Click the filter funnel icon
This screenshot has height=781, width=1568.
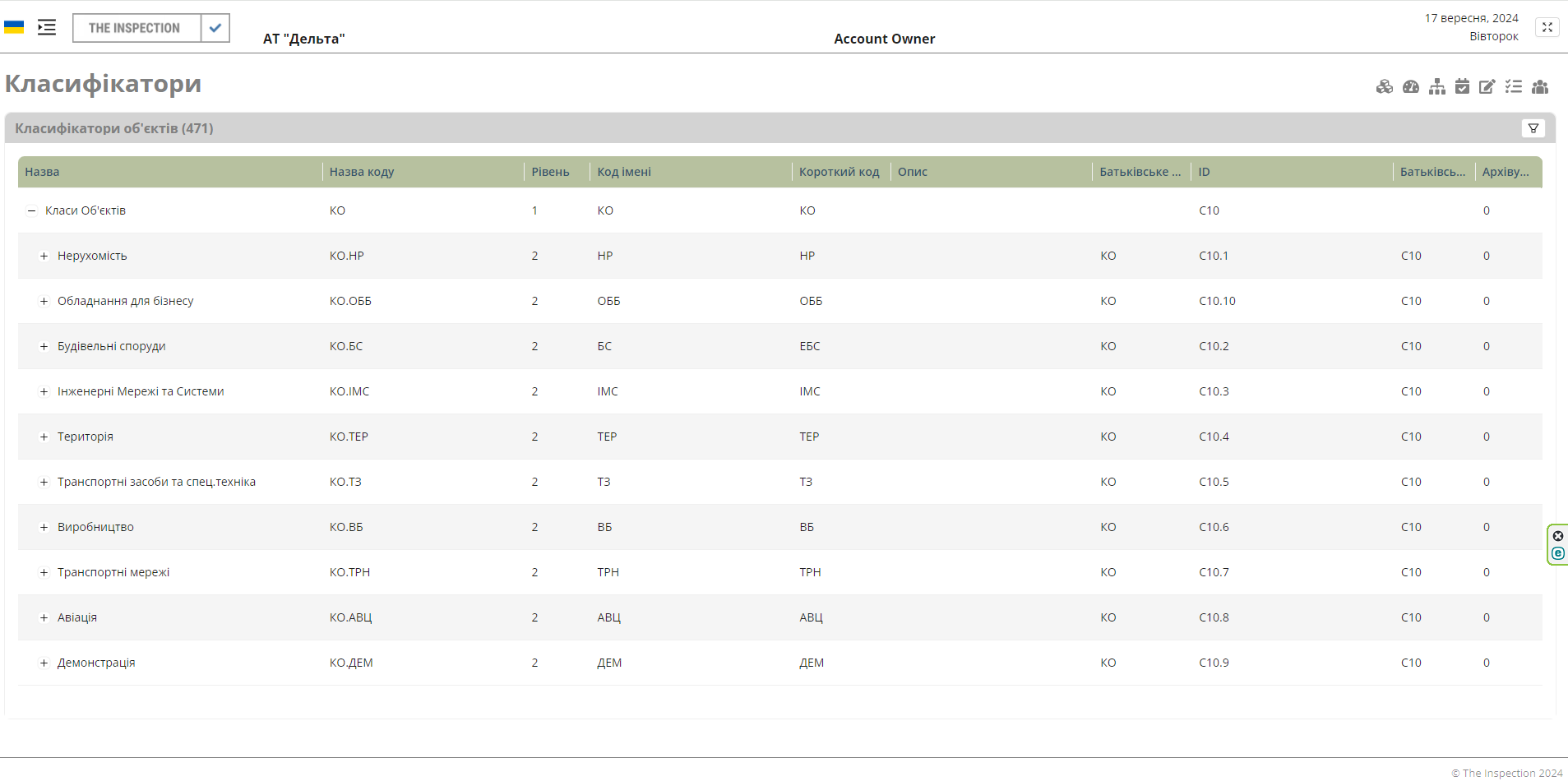(x=1533, y=128)
